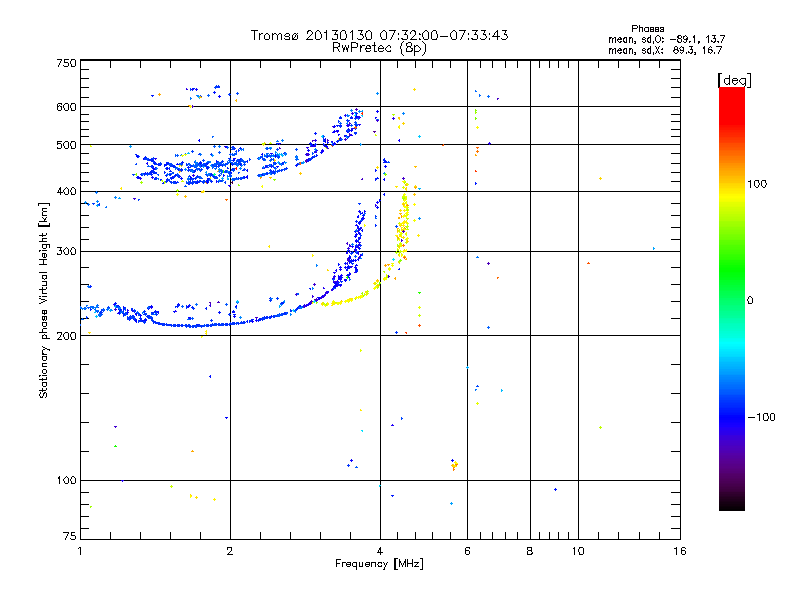800x600 pixels.
Task: Click the x-axis tick label '4'
Action: click(380, 551)
